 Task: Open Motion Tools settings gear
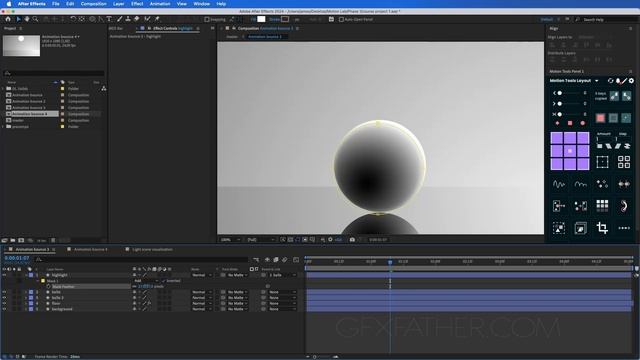[631, 81]
